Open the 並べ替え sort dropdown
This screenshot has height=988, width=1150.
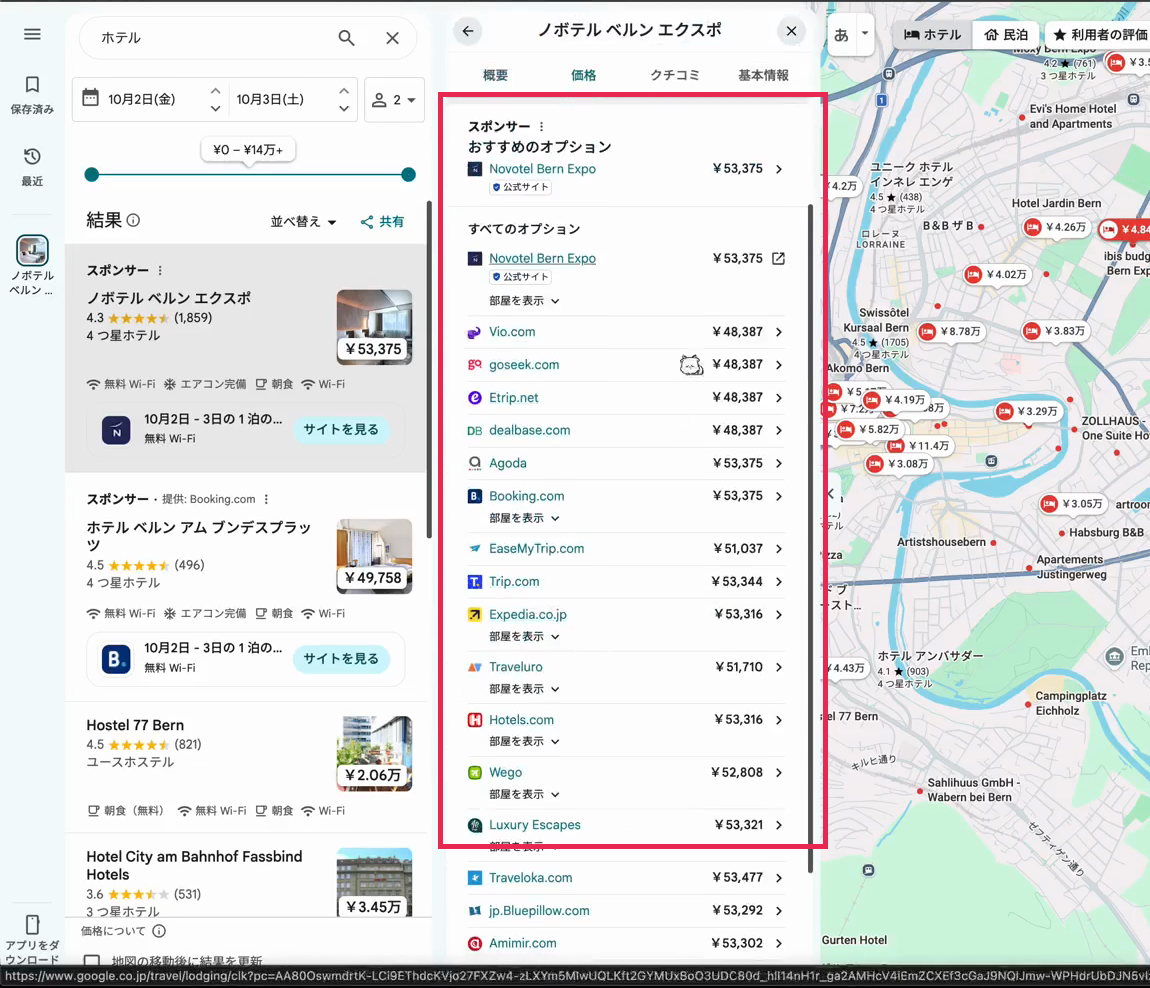coord(303,222)
